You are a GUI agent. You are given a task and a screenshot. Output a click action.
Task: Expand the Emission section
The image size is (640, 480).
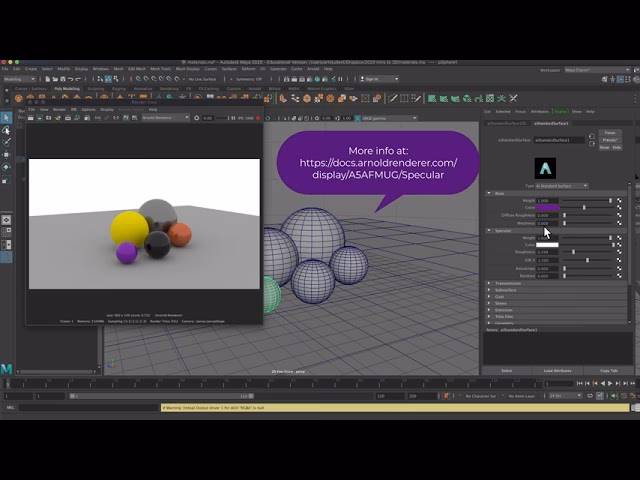[489, 310]
